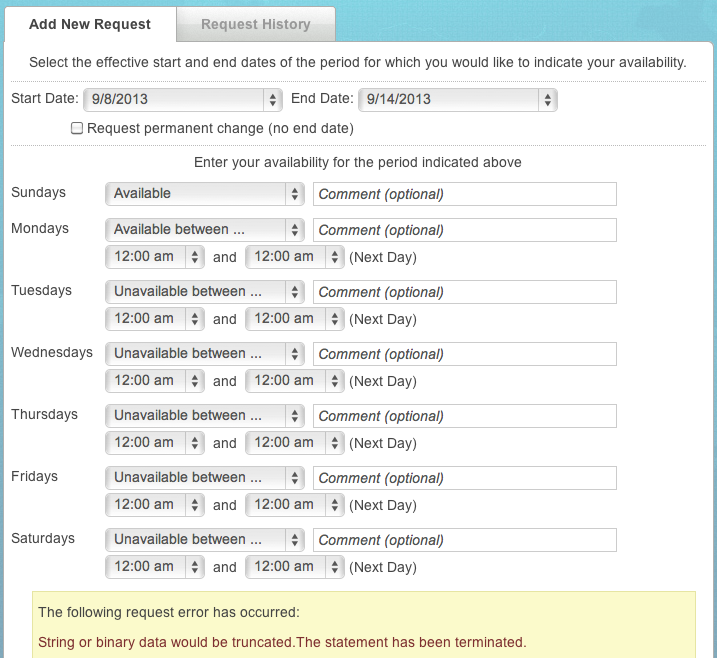Viewport: 717px width, 658px height.
Task: Open the Tuesdays availability dropdown
Action: 205,292
